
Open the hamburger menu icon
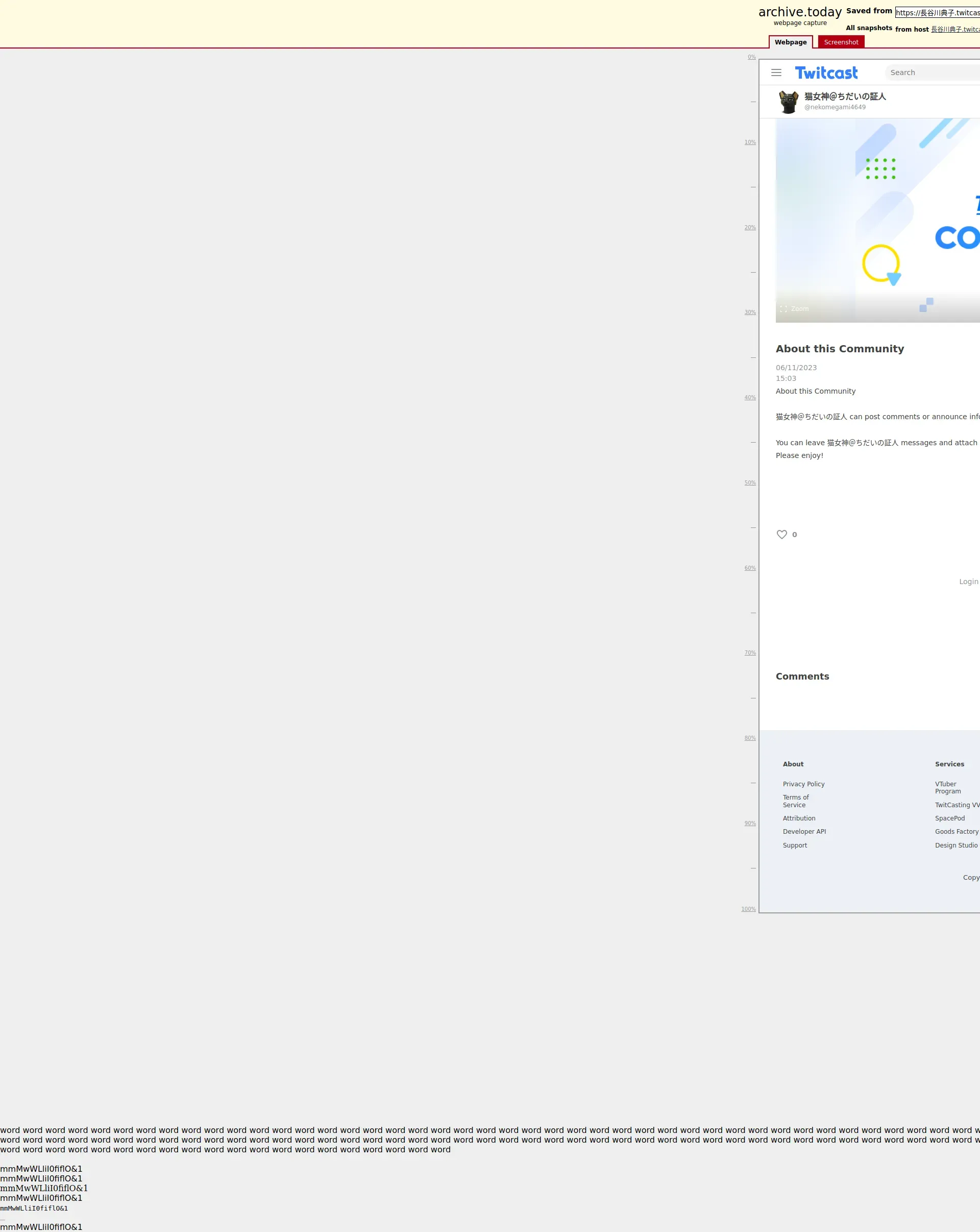776,73
